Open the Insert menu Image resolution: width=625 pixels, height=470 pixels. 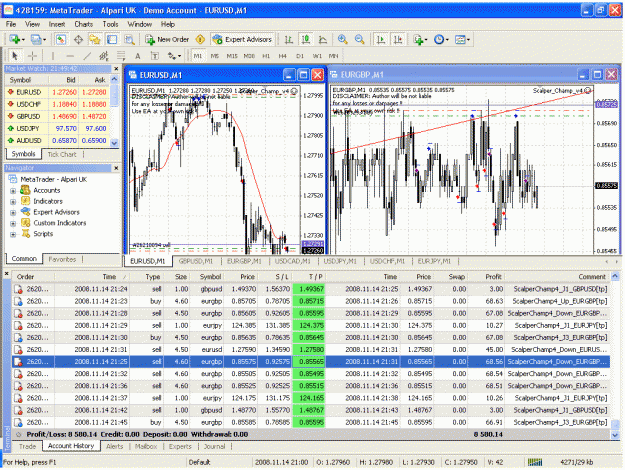tap(57, 24)
